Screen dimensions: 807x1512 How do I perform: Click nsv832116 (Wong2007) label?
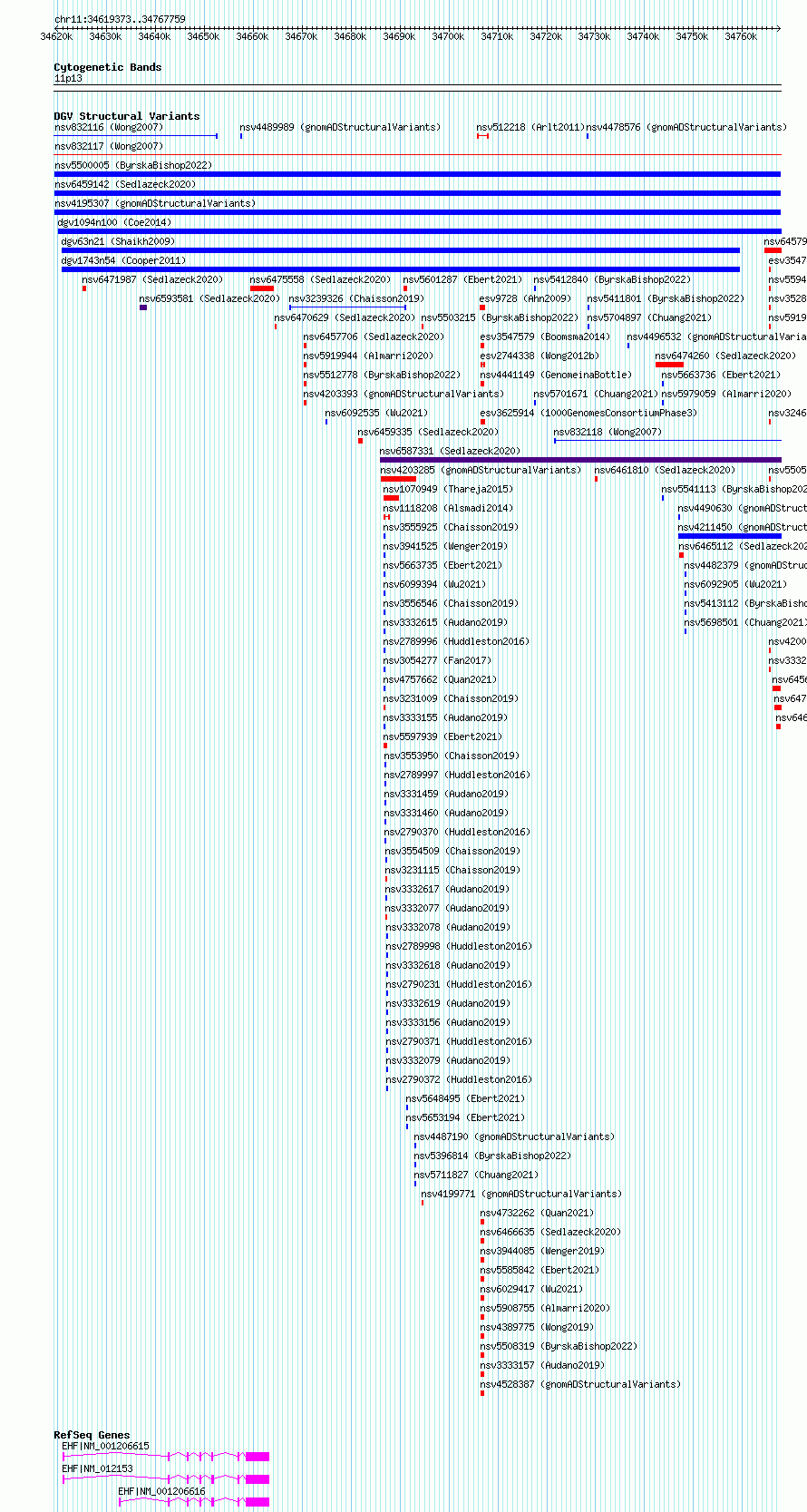tap(108, 127)
